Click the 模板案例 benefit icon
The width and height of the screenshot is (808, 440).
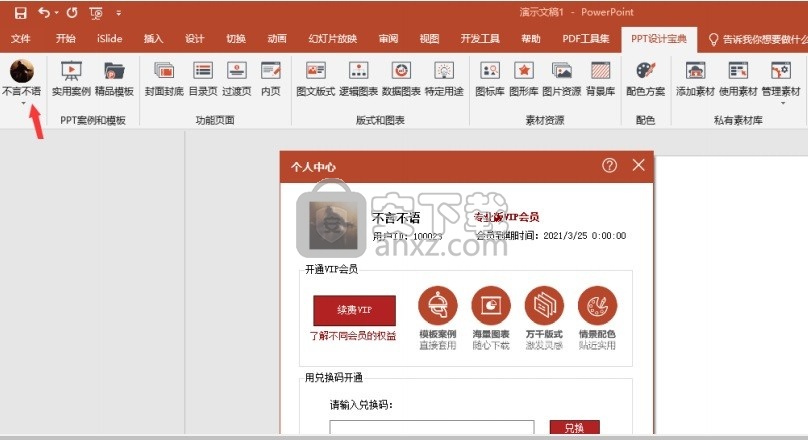(437, 306)
